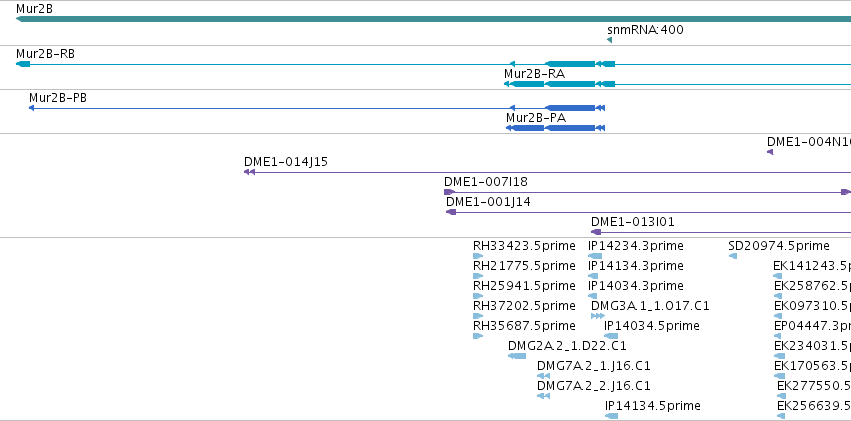Click the EK097310 EST label
Screen dimensions: 851x421
[812, 306]
